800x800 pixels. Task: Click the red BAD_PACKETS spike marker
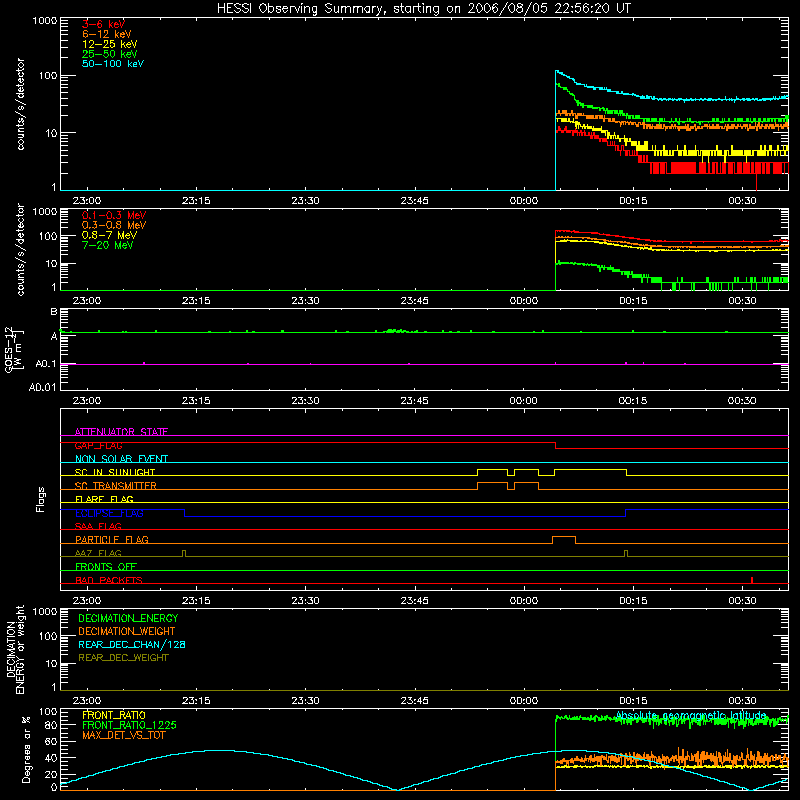[x=752, y=580]
